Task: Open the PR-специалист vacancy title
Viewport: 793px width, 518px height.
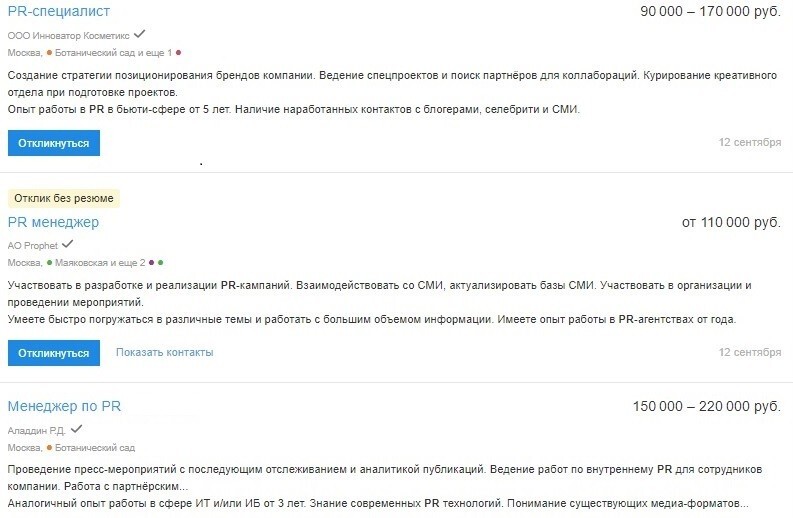Action: click(59, 11)
